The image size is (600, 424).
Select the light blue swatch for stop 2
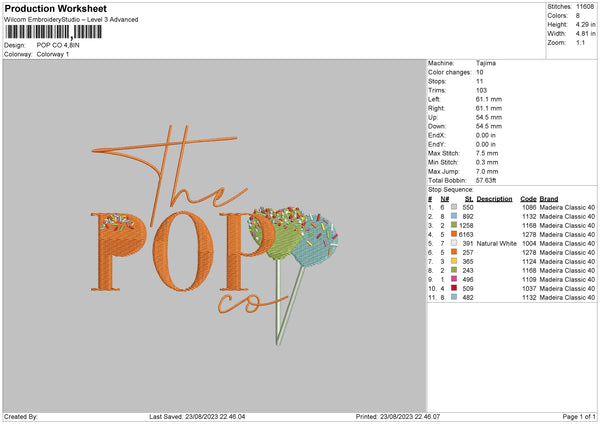[454, 214]
